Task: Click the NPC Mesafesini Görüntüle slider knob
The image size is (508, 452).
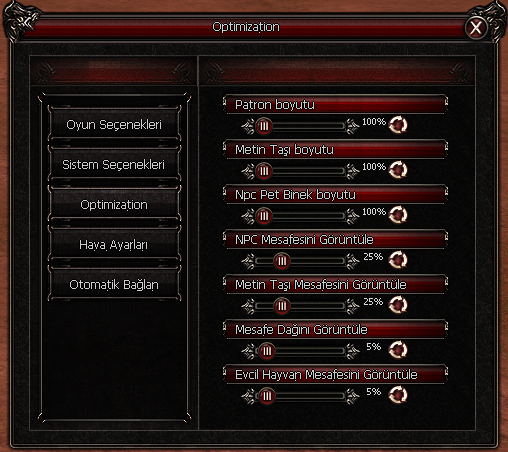Action: click(x=282, y=261)
